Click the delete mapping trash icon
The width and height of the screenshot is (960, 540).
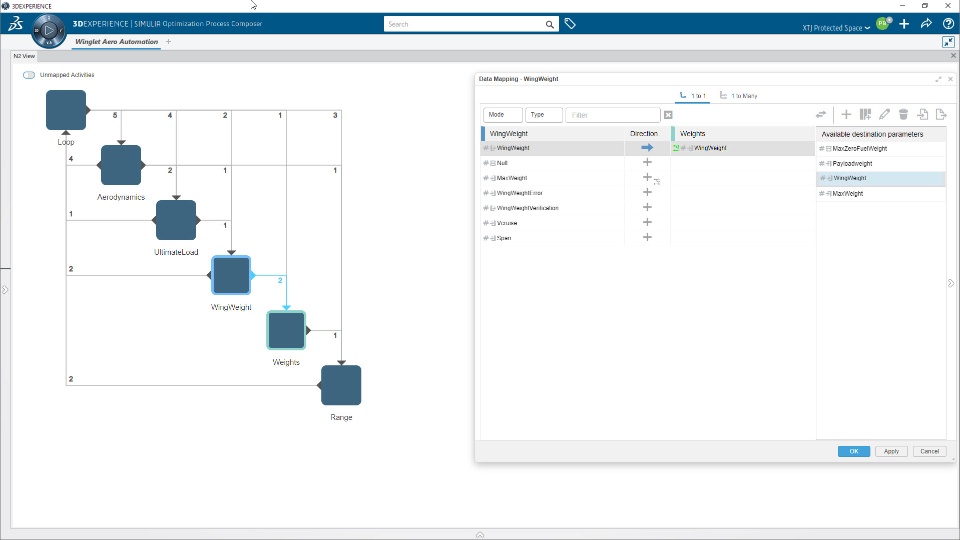tap(903, 114)
